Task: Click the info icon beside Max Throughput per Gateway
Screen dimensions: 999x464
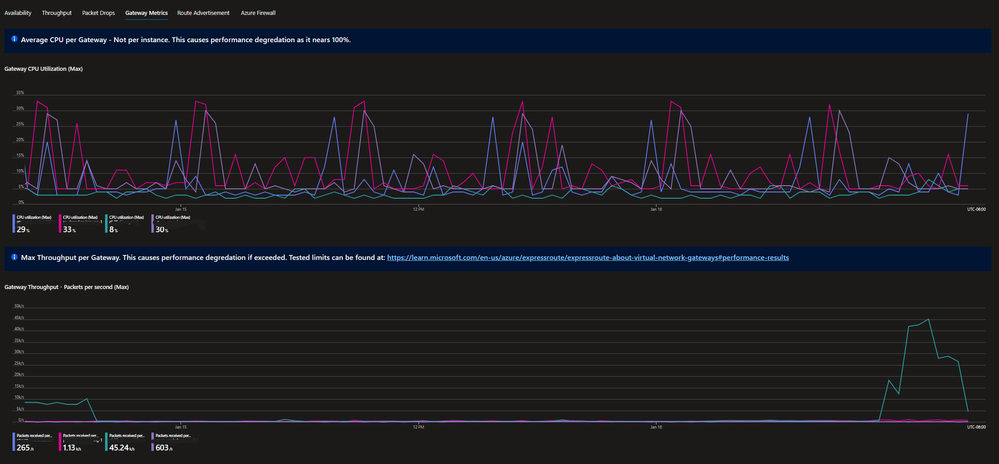Action: point(14,257)
